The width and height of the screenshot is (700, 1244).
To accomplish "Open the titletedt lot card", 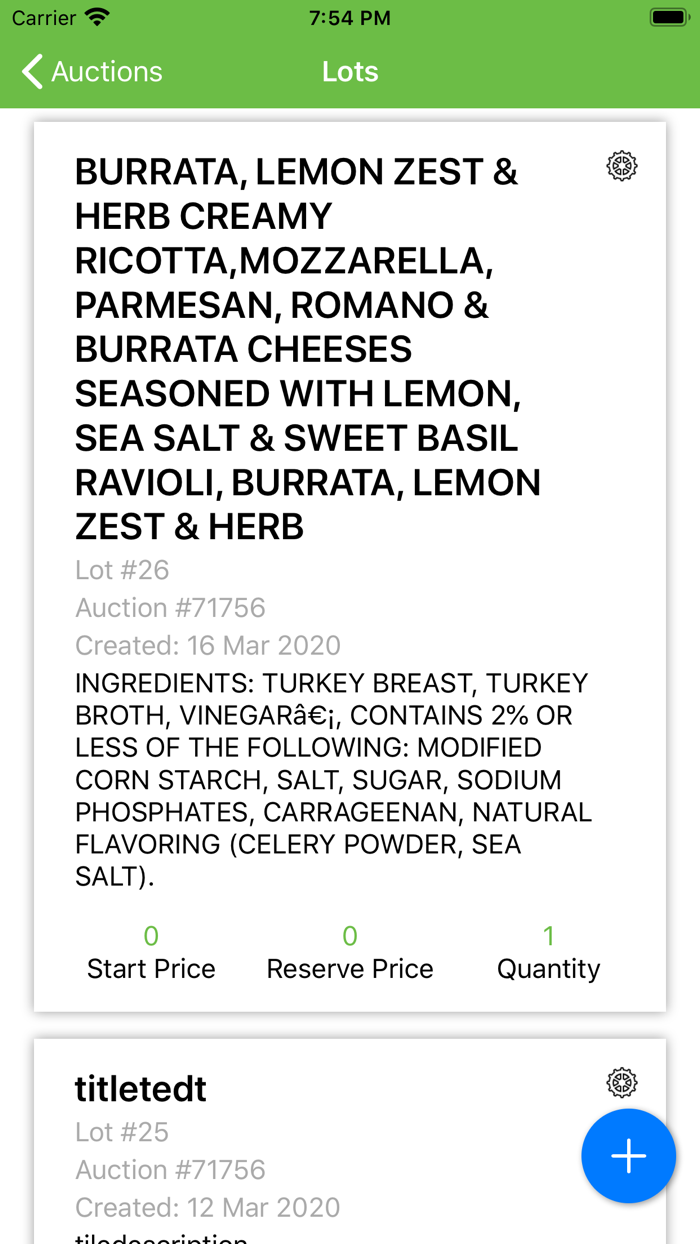I will coord(141,1089).
